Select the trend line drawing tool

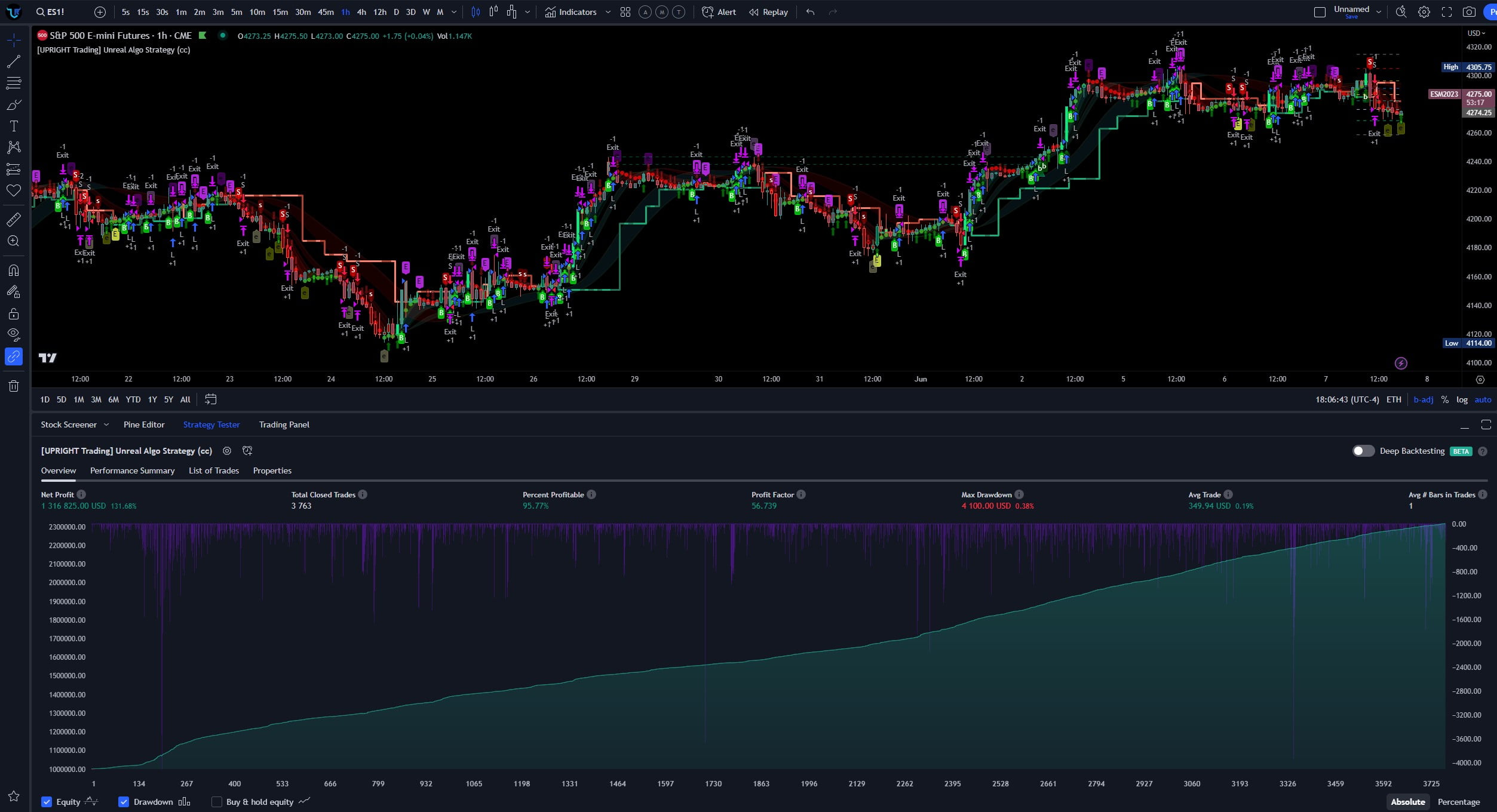click(x=14, y=61)
